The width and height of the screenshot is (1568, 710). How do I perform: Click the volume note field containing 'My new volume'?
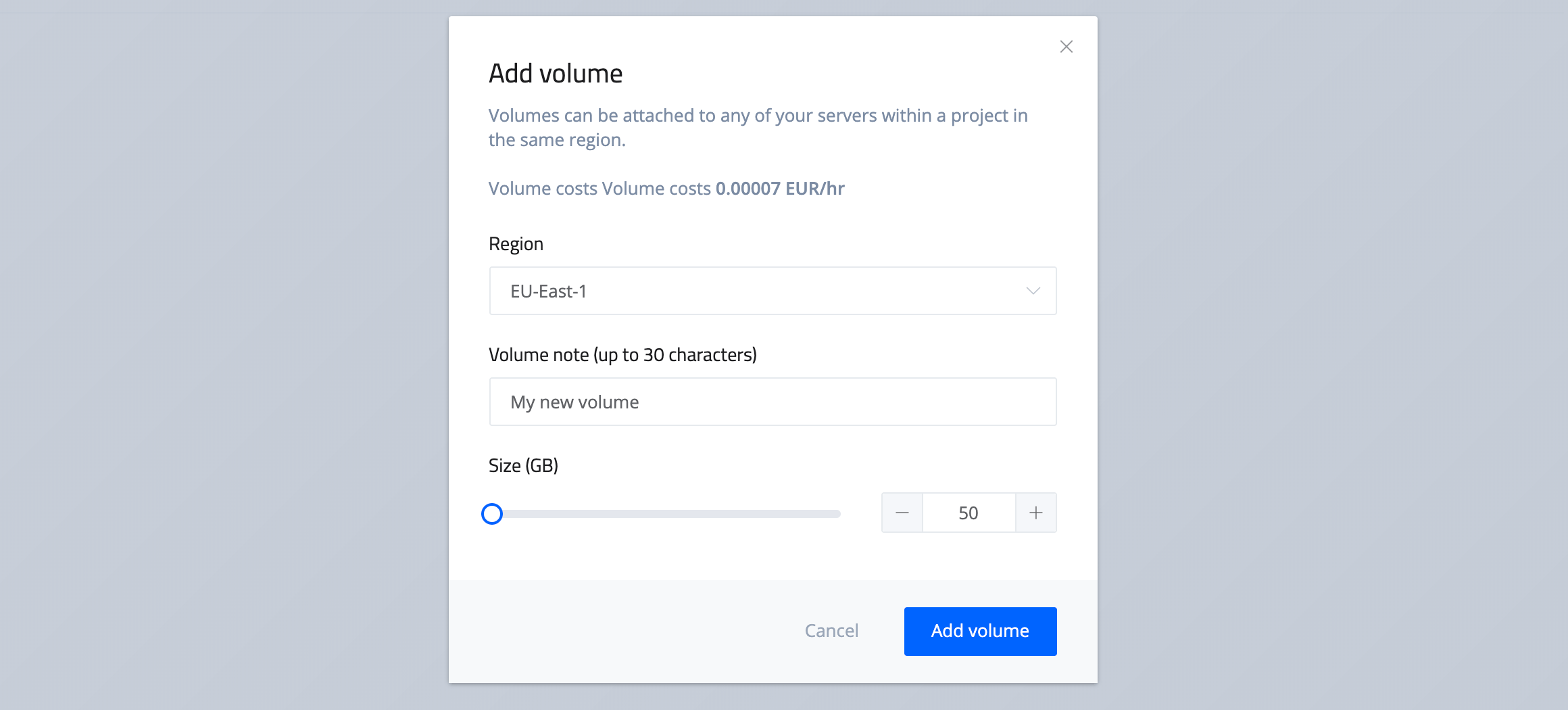tap(773, 401)
